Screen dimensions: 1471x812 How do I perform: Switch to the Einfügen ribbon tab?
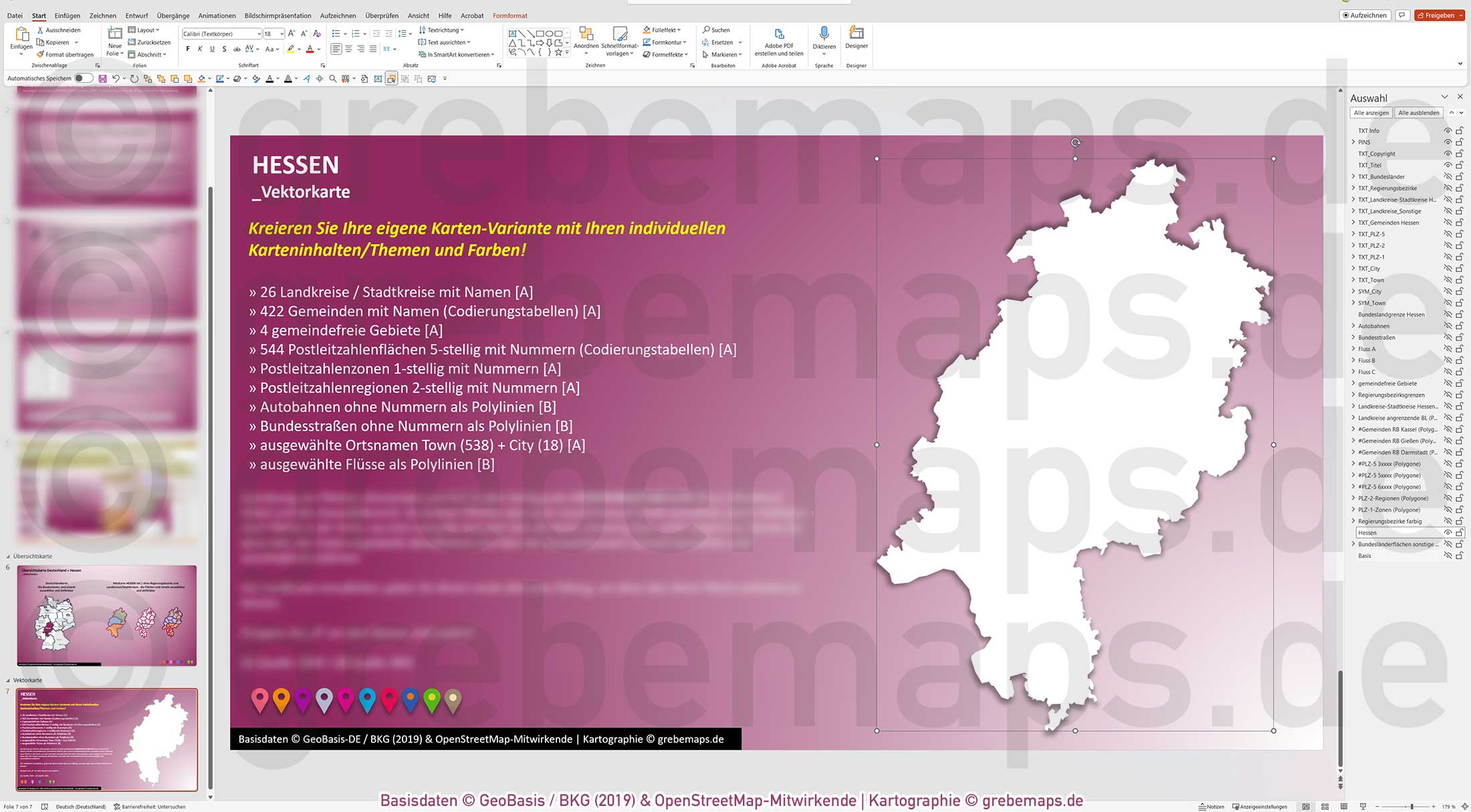(67, 15)
